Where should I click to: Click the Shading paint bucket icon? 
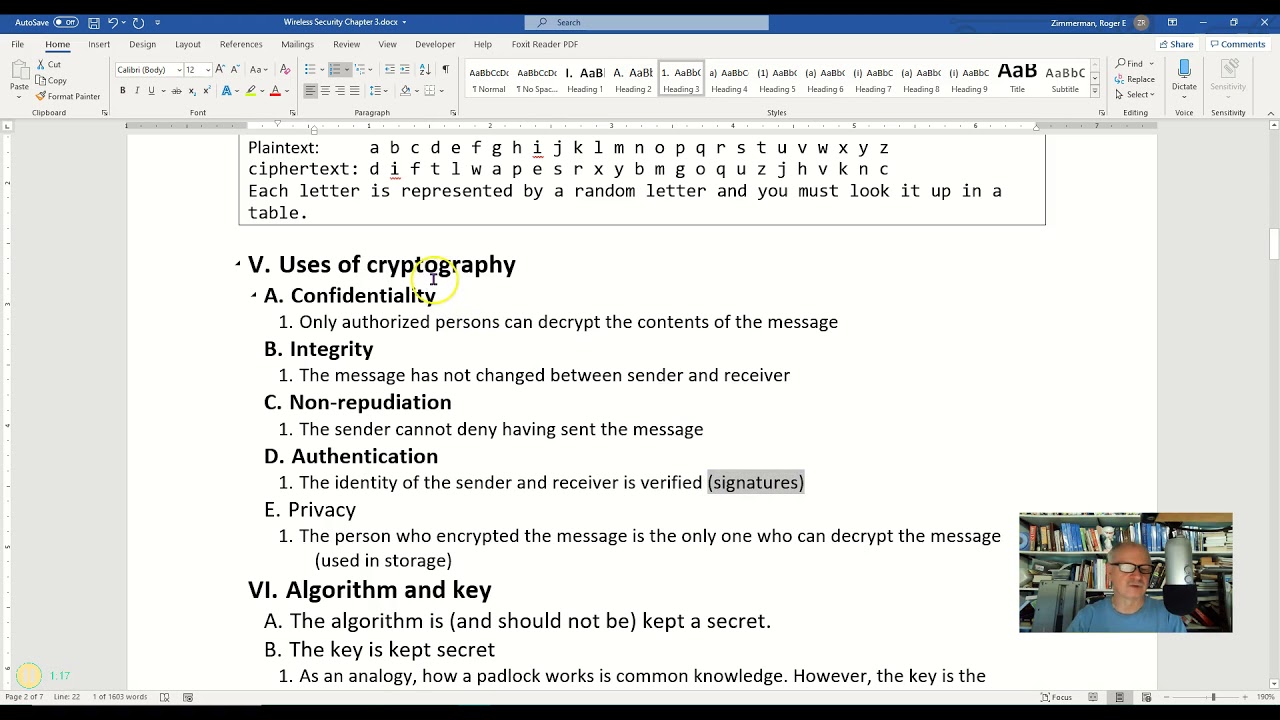point(405,91)
